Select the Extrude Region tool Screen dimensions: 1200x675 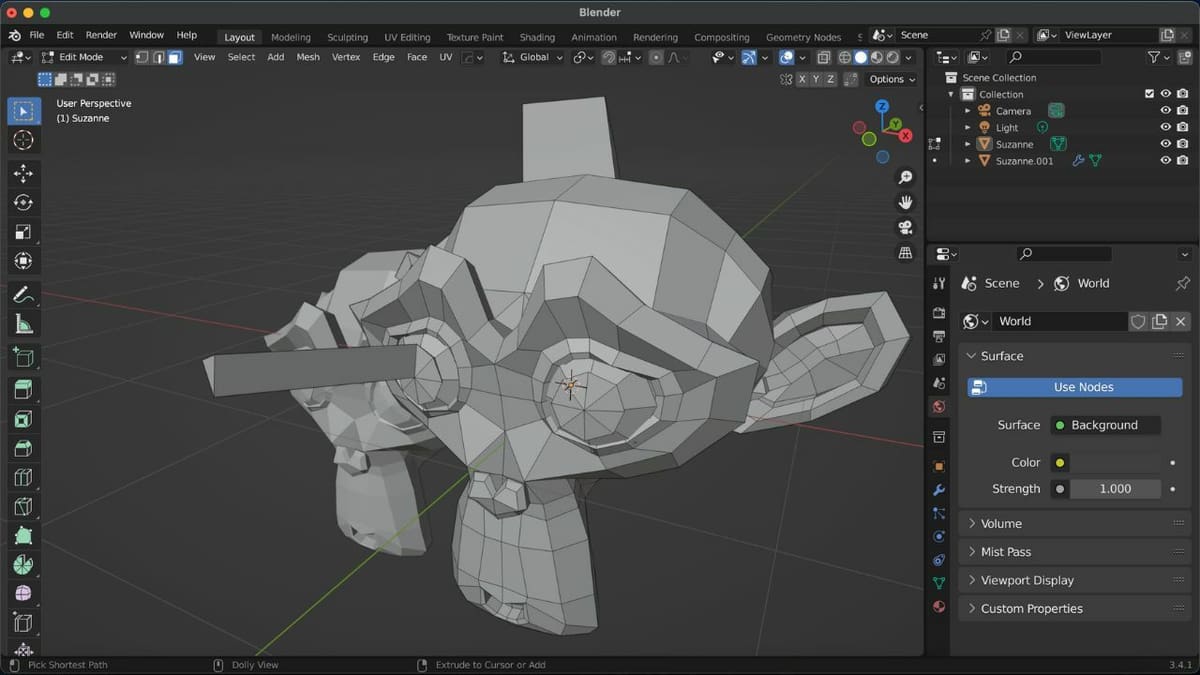pos(24,390)
